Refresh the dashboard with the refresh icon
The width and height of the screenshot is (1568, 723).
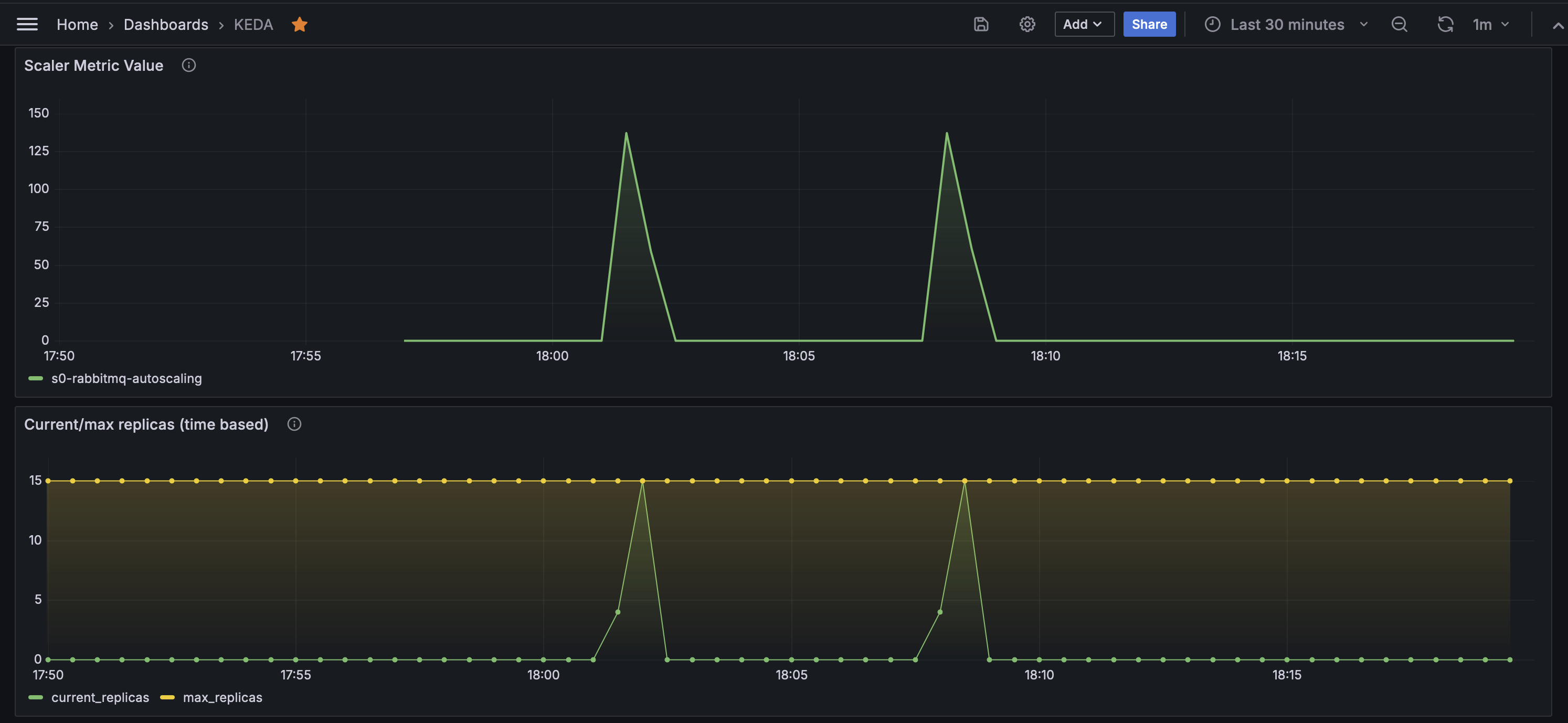pyautogui.click(x=1445, y=24)
